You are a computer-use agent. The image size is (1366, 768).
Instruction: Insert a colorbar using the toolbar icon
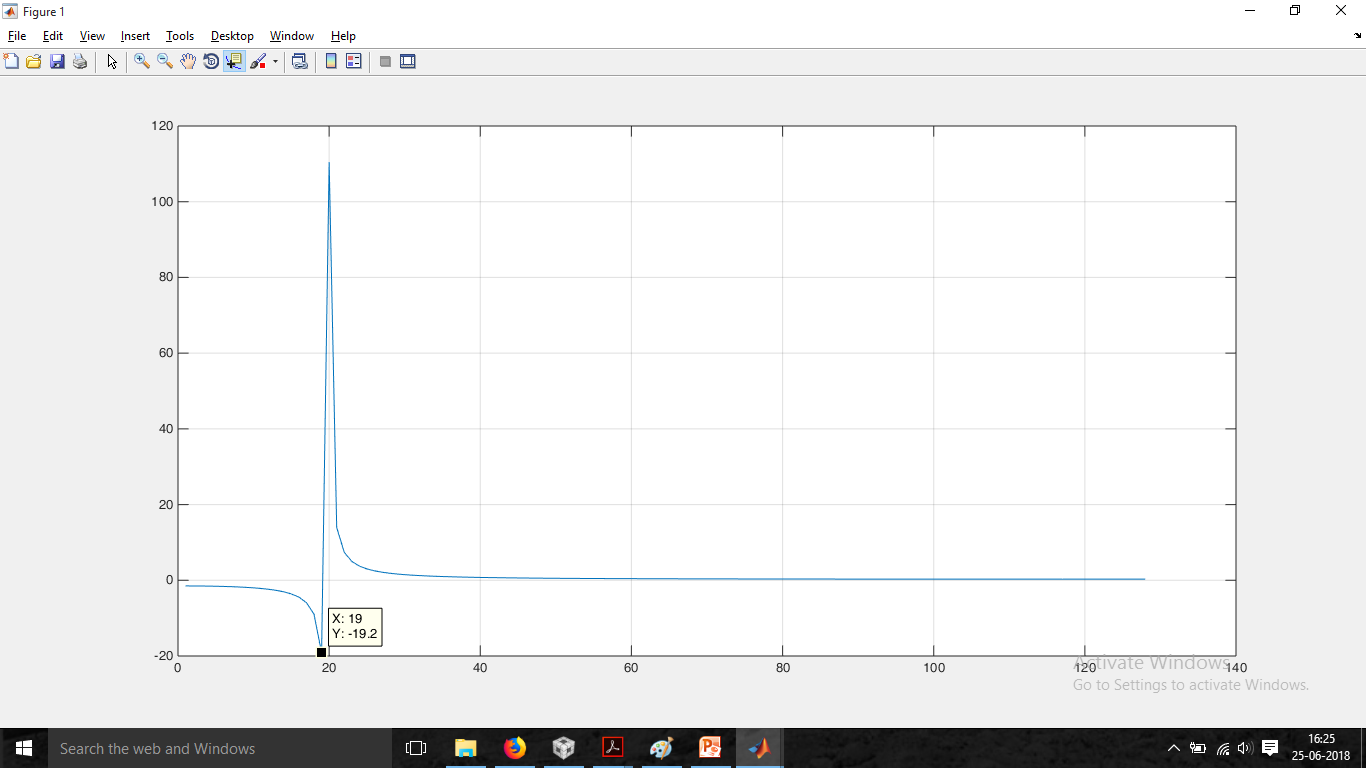[x=331, y=62]
